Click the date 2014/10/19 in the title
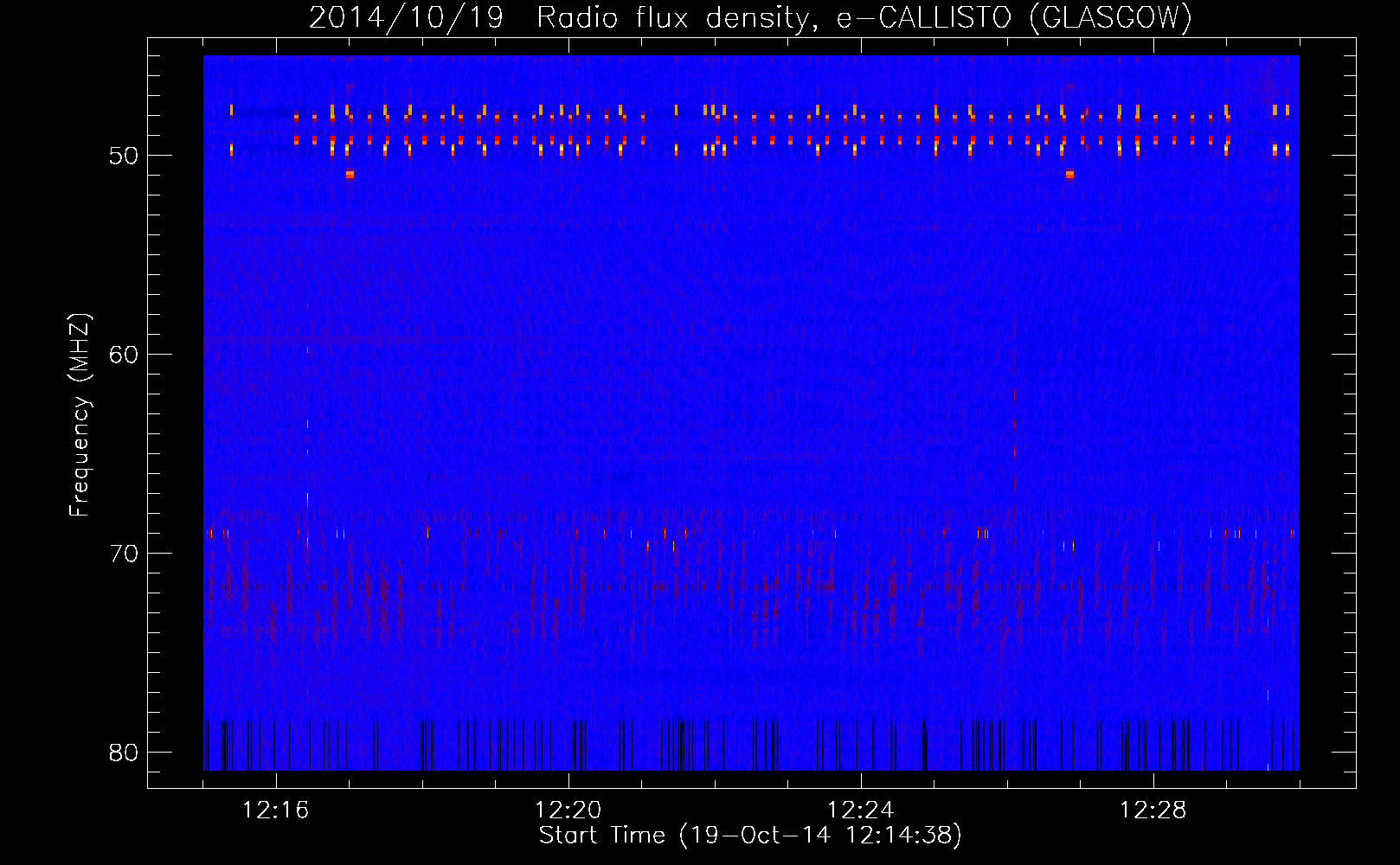1400x865 pixels. [406, 17]
